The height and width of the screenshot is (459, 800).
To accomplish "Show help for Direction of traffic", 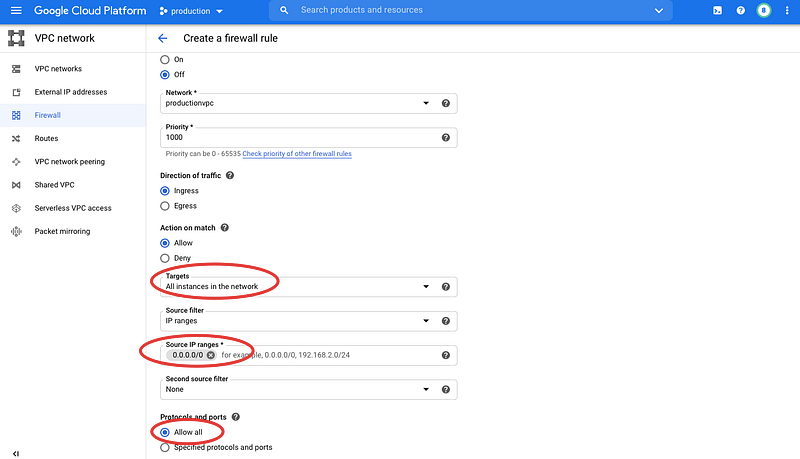I will tap(230, 175).
